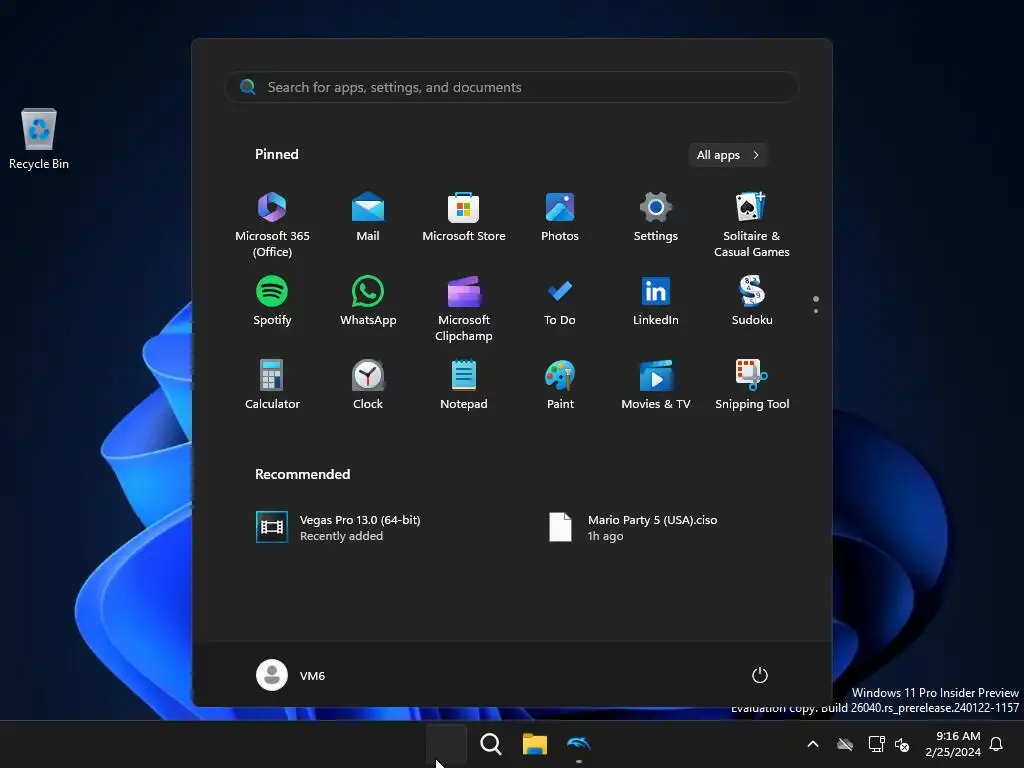1024x768 pixels.
Task: Open Movies & TV app
Action: click(656, 385)
